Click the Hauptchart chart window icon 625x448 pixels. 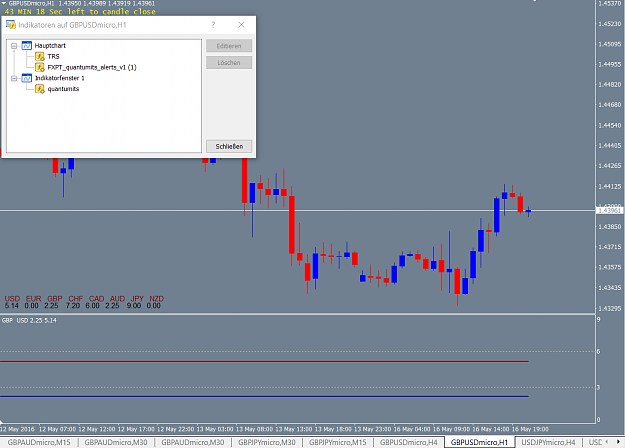[x=26, y=46]
